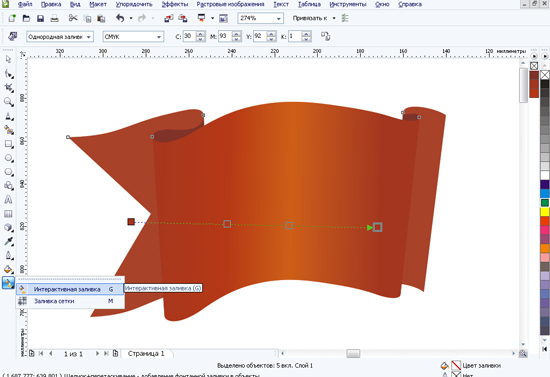Click the Undo arrow icon

(x=120, y=18)
